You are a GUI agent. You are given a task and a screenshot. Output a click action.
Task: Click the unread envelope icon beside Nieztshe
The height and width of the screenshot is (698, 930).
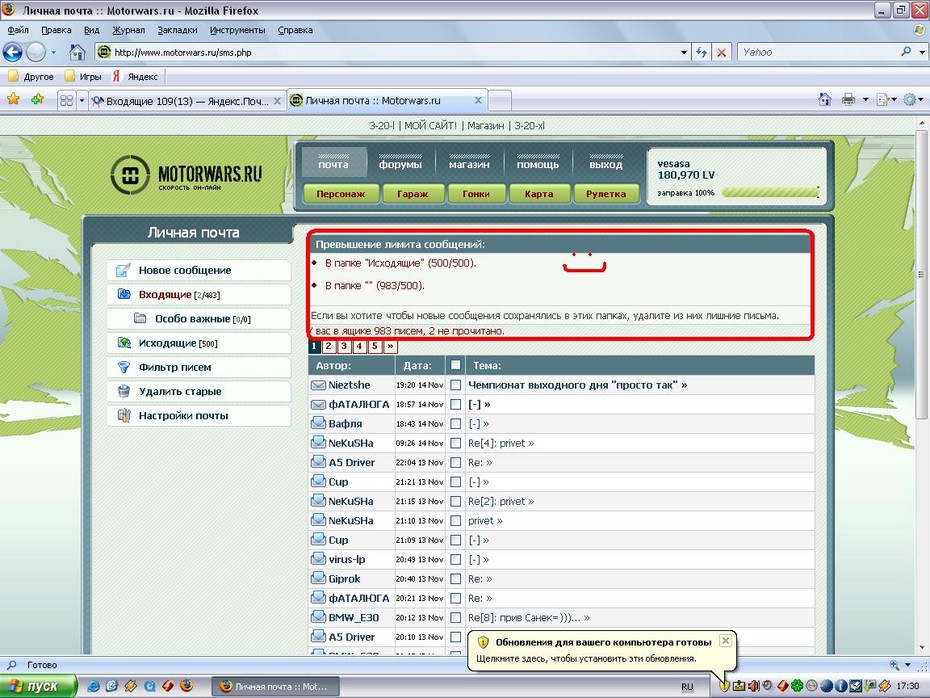tap(318, 385)
